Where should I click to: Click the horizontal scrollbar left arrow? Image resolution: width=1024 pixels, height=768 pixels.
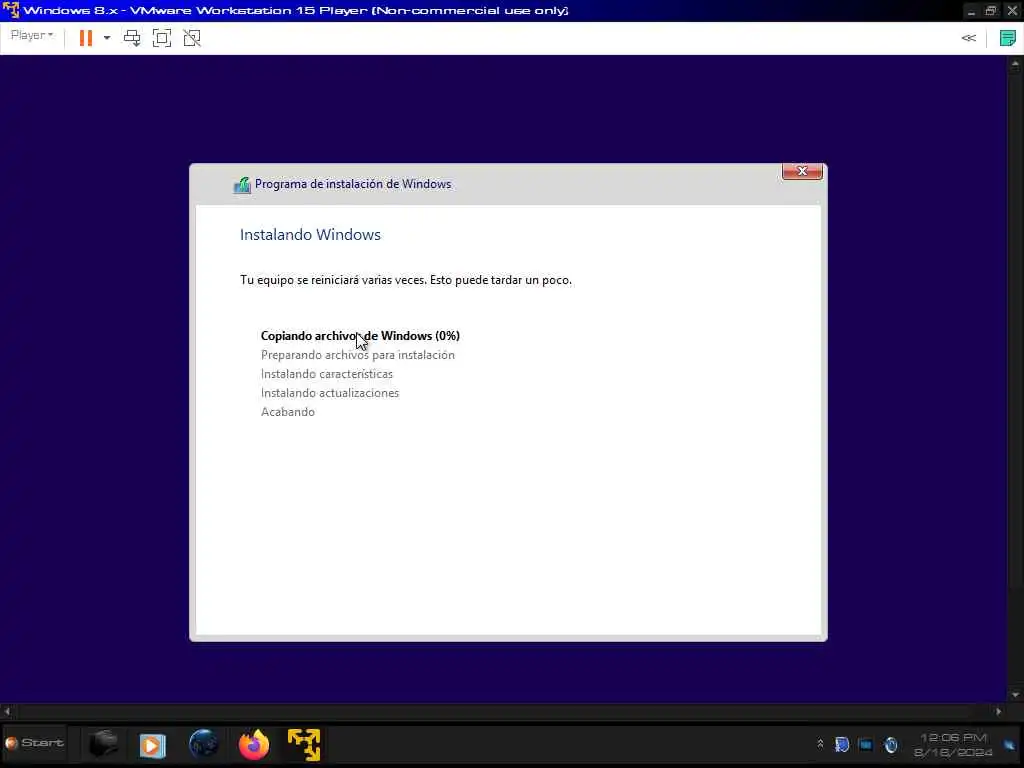[7, 711]
